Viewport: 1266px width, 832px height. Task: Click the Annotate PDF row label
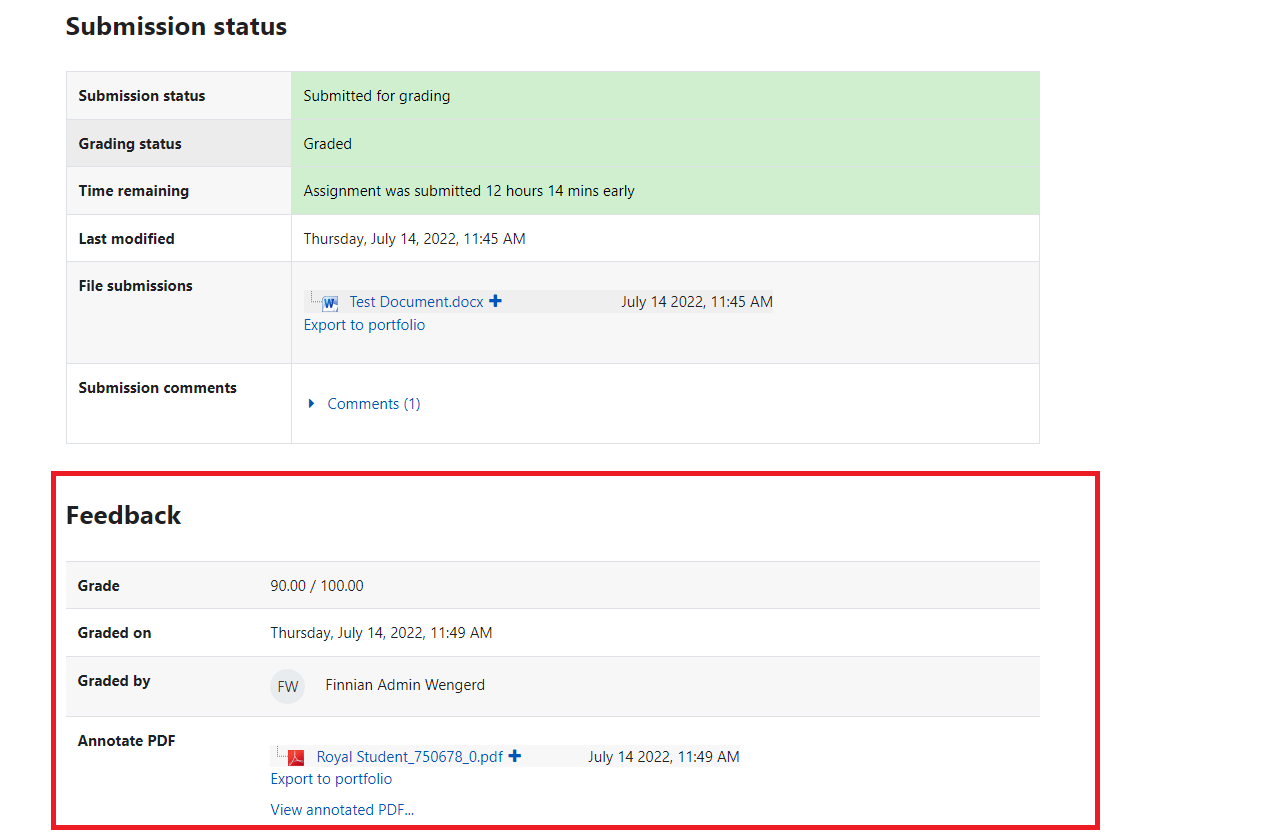point(127,741)
